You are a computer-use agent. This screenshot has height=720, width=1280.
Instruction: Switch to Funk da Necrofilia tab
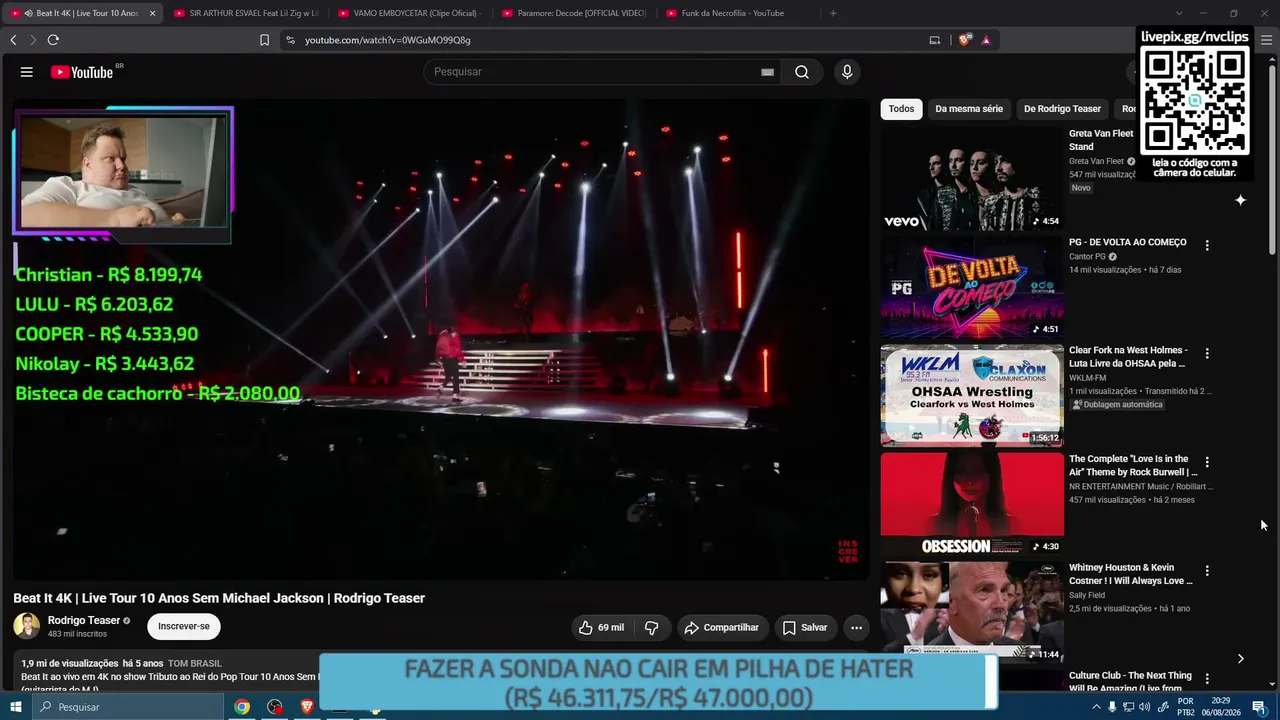[x=738, y=13]
